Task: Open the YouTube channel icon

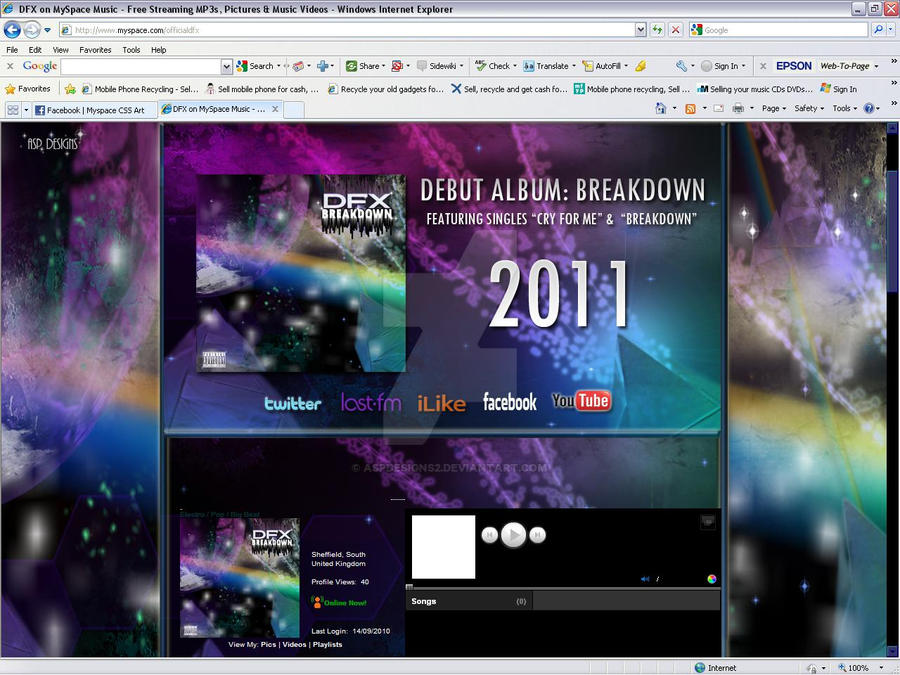Action: tap(582, 400)
